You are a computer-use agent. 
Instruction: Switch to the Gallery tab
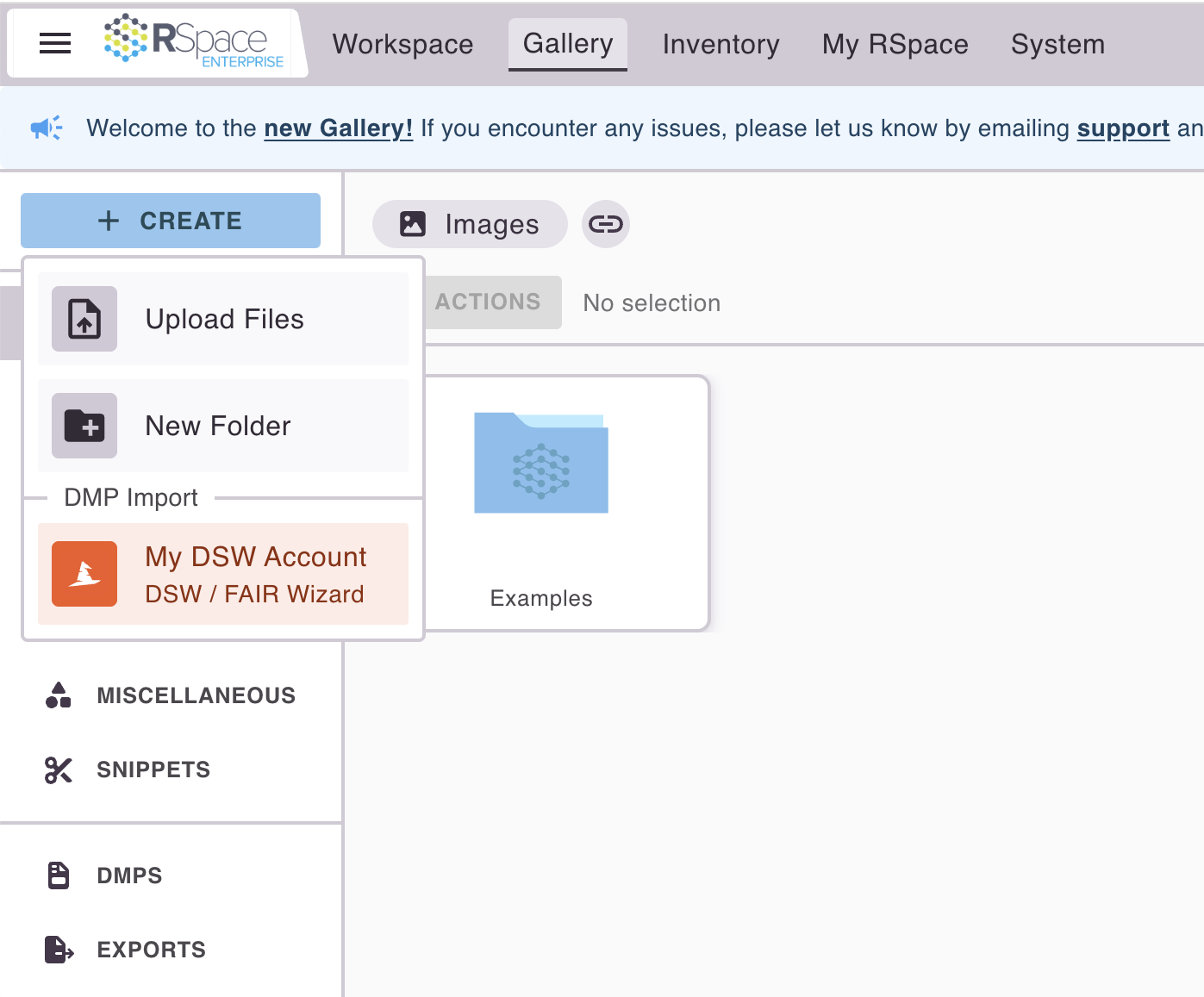click(x=568, y=44)
